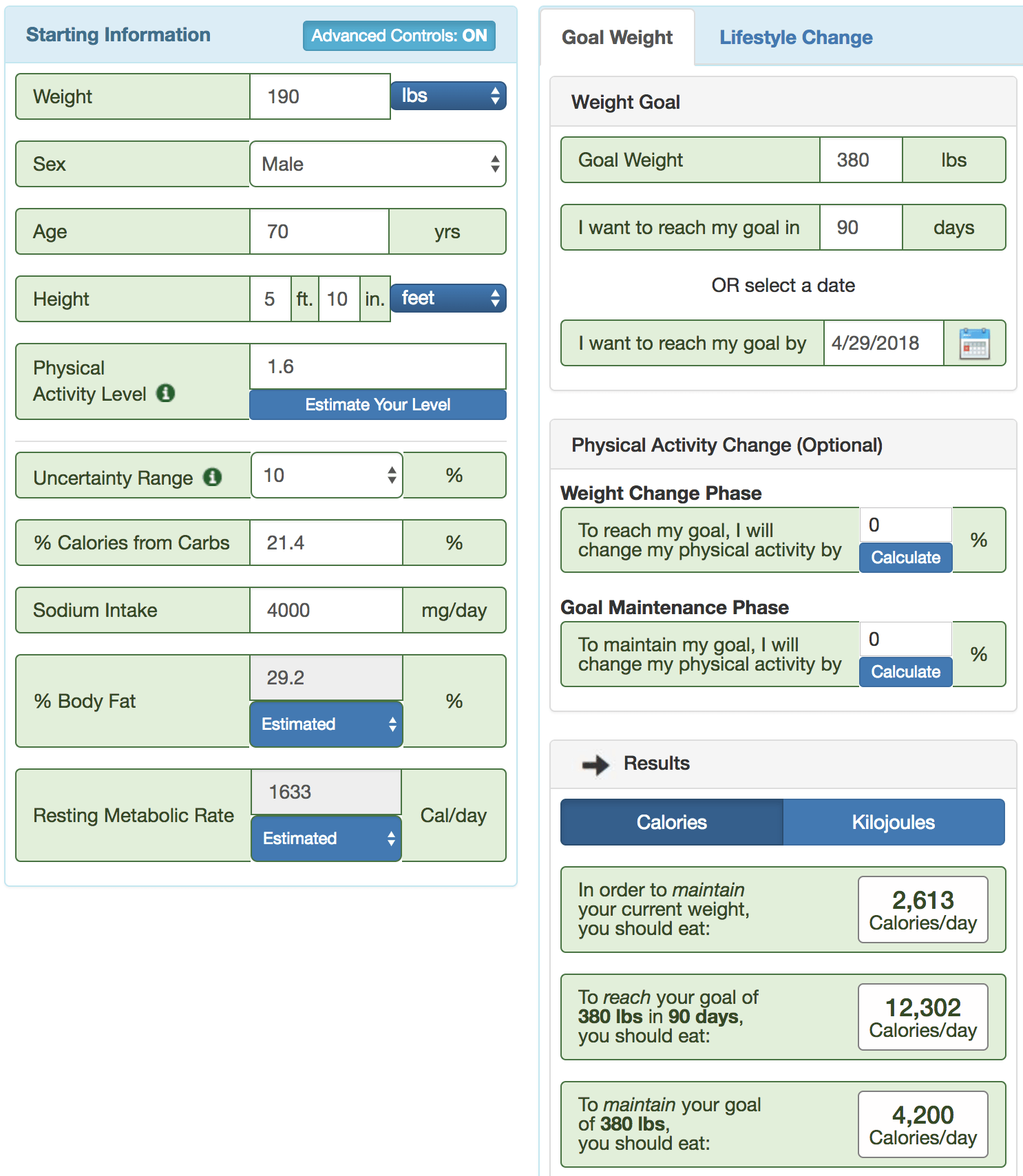Click Physical Activity Level info icon

(165, 393)
